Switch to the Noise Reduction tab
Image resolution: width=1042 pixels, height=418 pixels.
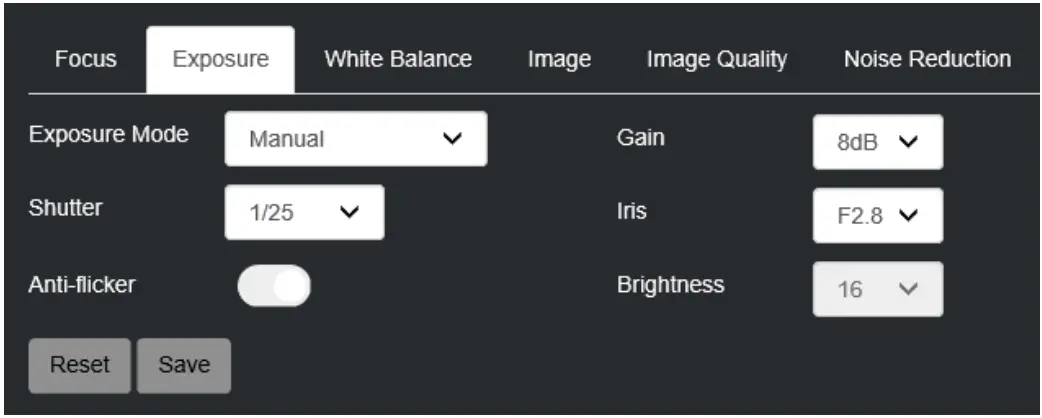pyautogui.click(x=927, y=59)
